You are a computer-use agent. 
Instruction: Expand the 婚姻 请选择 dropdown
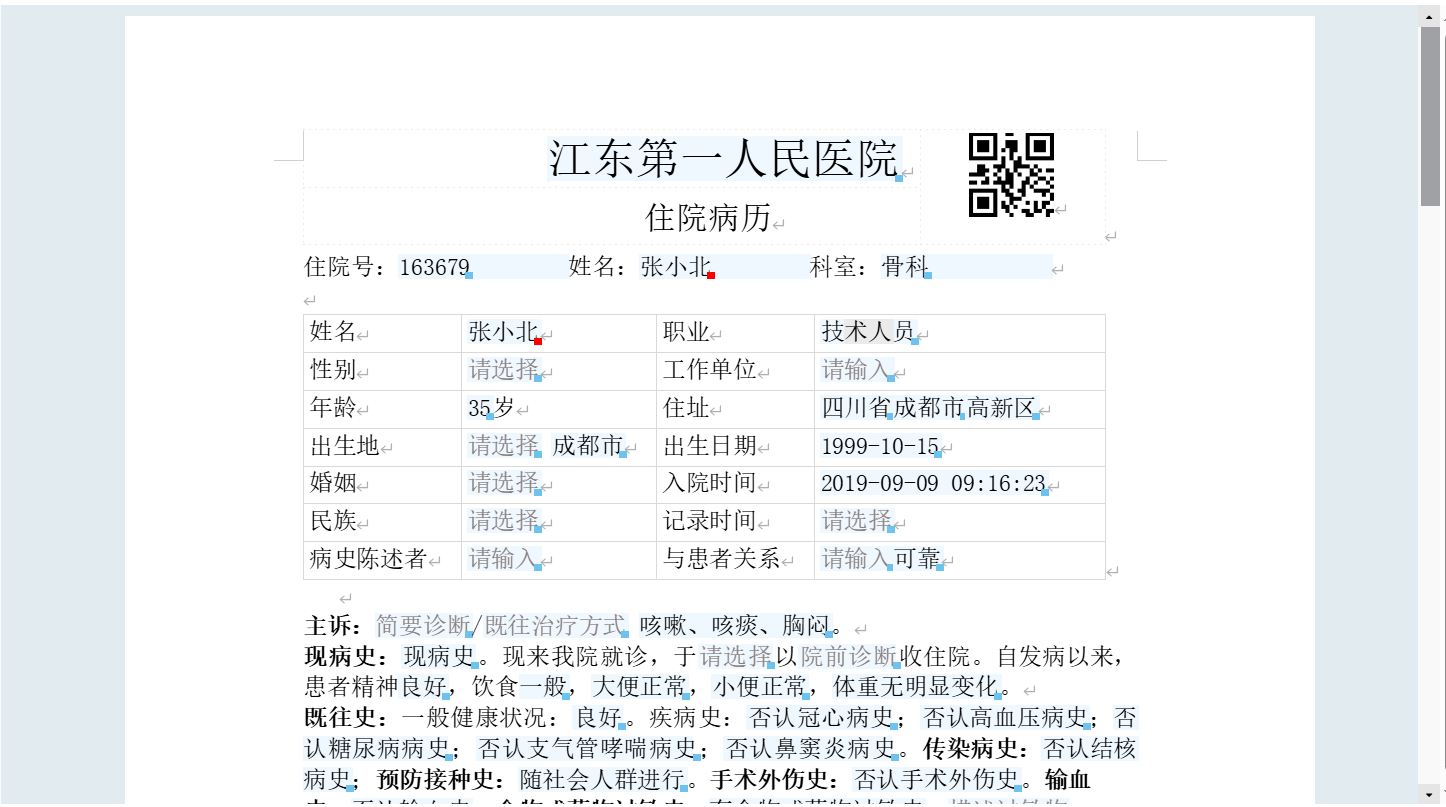503,484
